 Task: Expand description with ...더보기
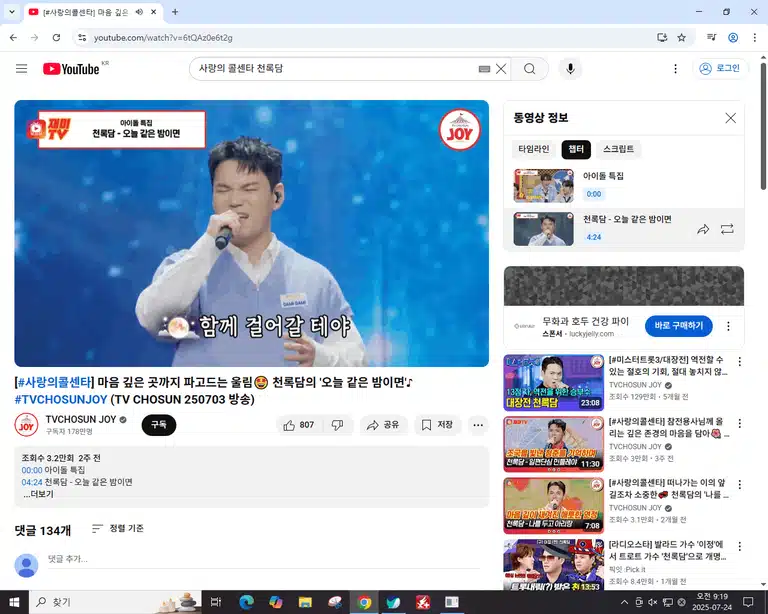pos(38,494)
